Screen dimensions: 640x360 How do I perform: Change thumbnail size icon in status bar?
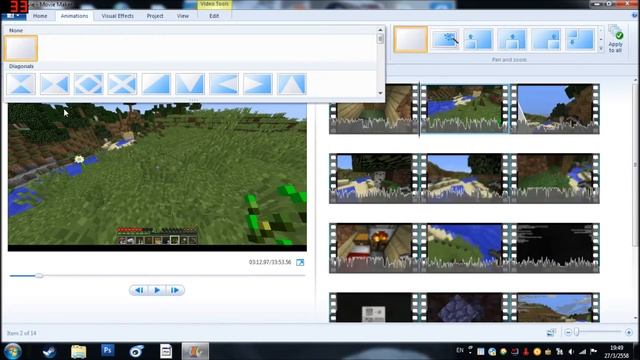click(x=551, y=333)
